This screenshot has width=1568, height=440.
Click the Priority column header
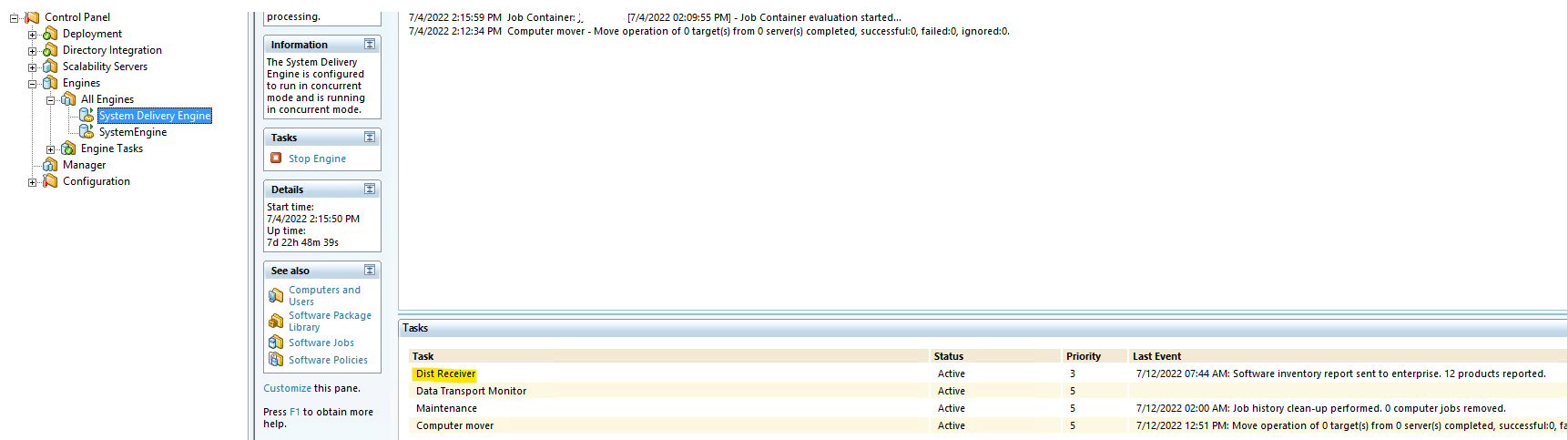pyautogui.click(x=1083, y=356)
